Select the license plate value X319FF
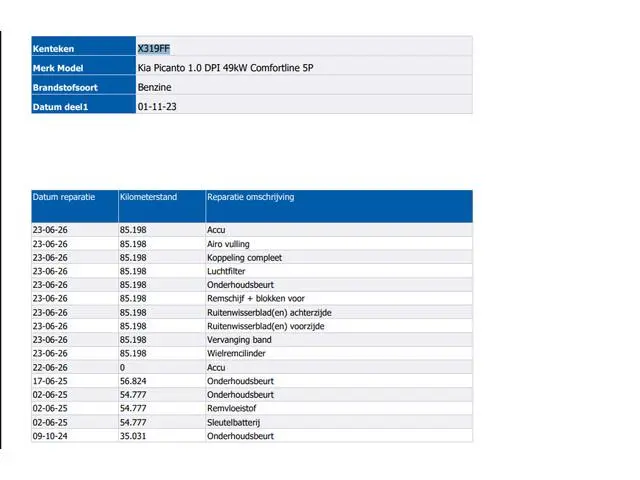The width and height of the screenshot is (640, 480). click(153, 49)
